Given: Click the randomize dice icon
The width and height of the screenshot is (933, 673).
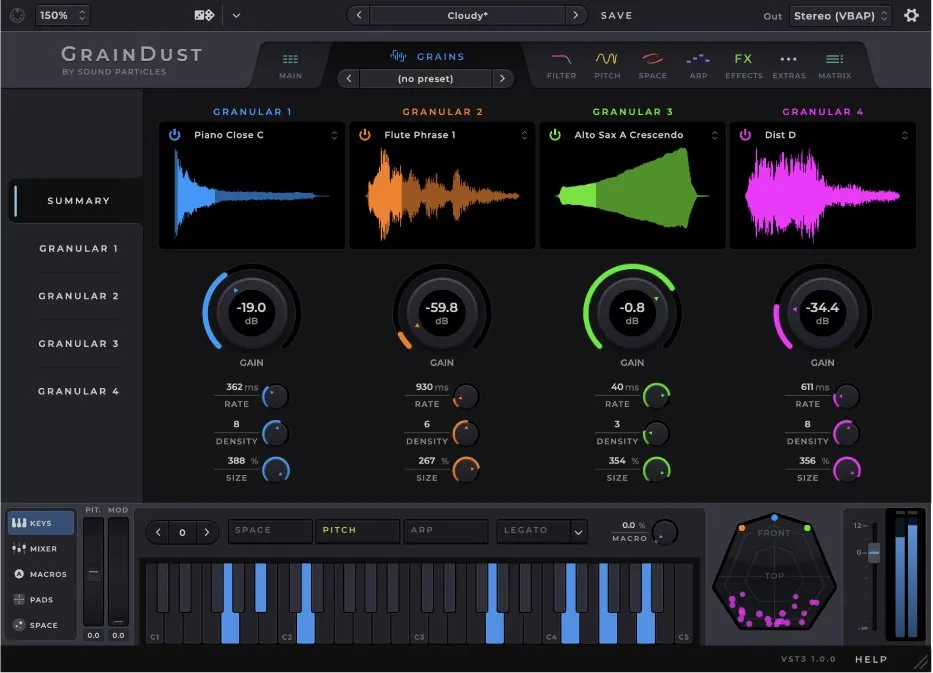Looking at the screenshot, I should point(204,15).
